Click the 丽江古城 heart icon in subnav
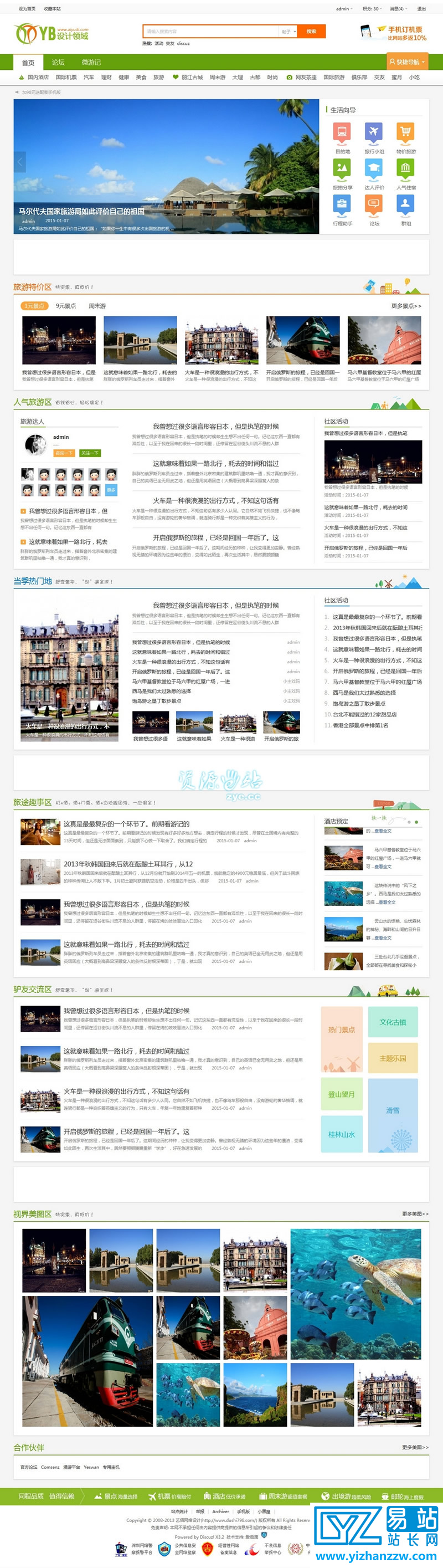This screenshot has height=1568, width=443. 176,78
